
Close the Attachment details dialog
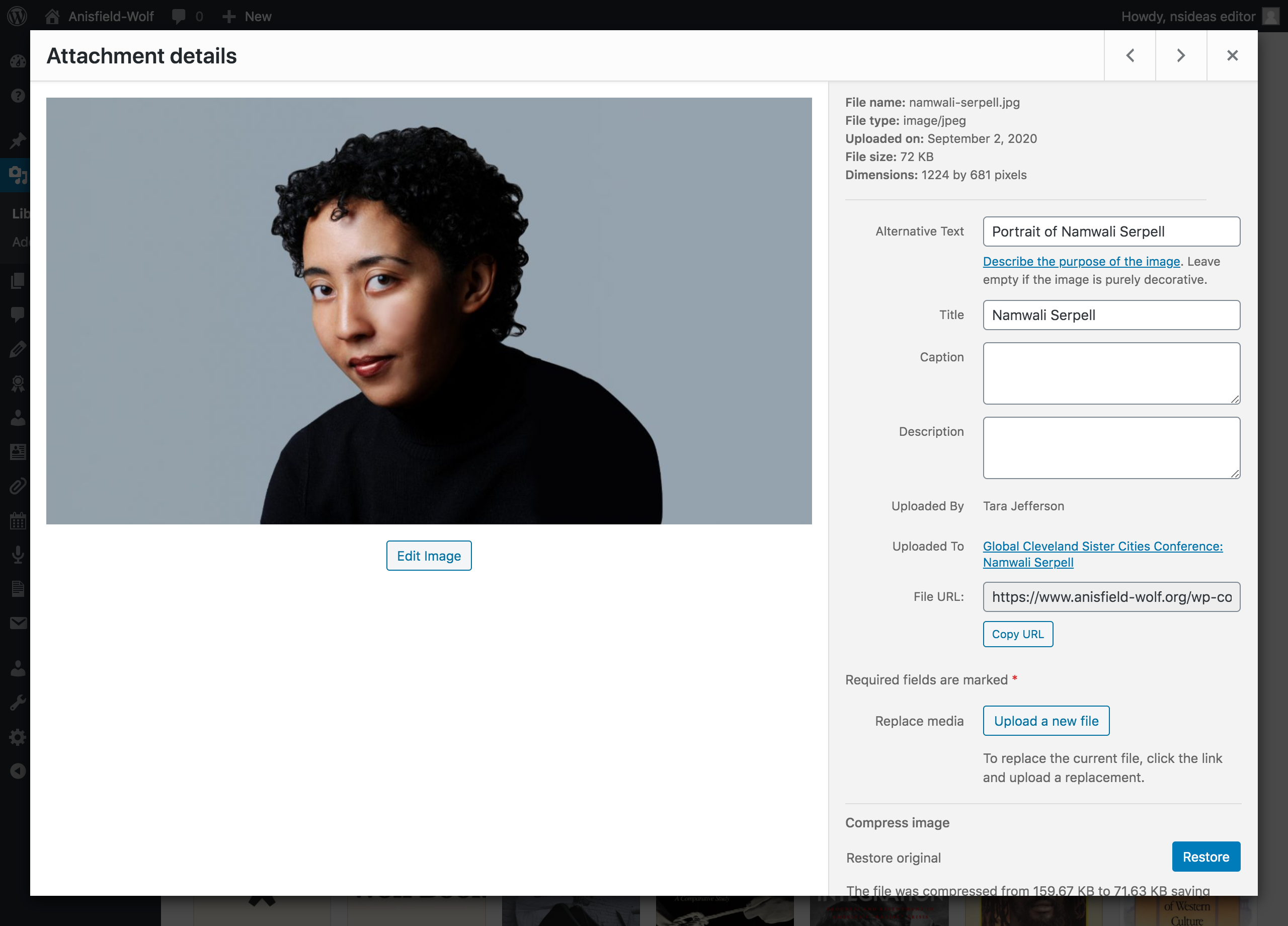tap(1232, 55)
